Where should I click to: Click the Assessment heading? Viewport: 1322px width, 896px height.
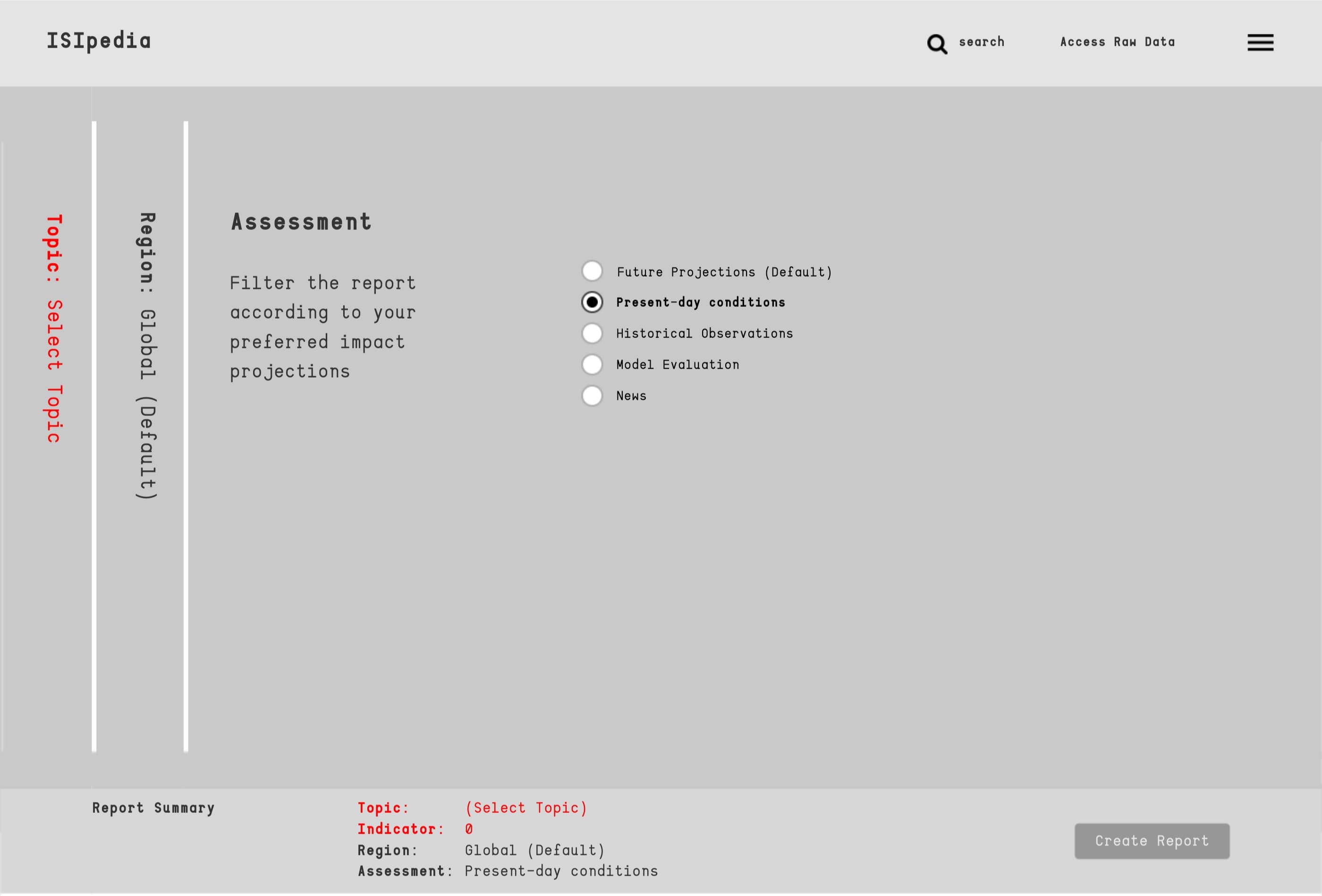pyautogui.click(x=301, y=222)
